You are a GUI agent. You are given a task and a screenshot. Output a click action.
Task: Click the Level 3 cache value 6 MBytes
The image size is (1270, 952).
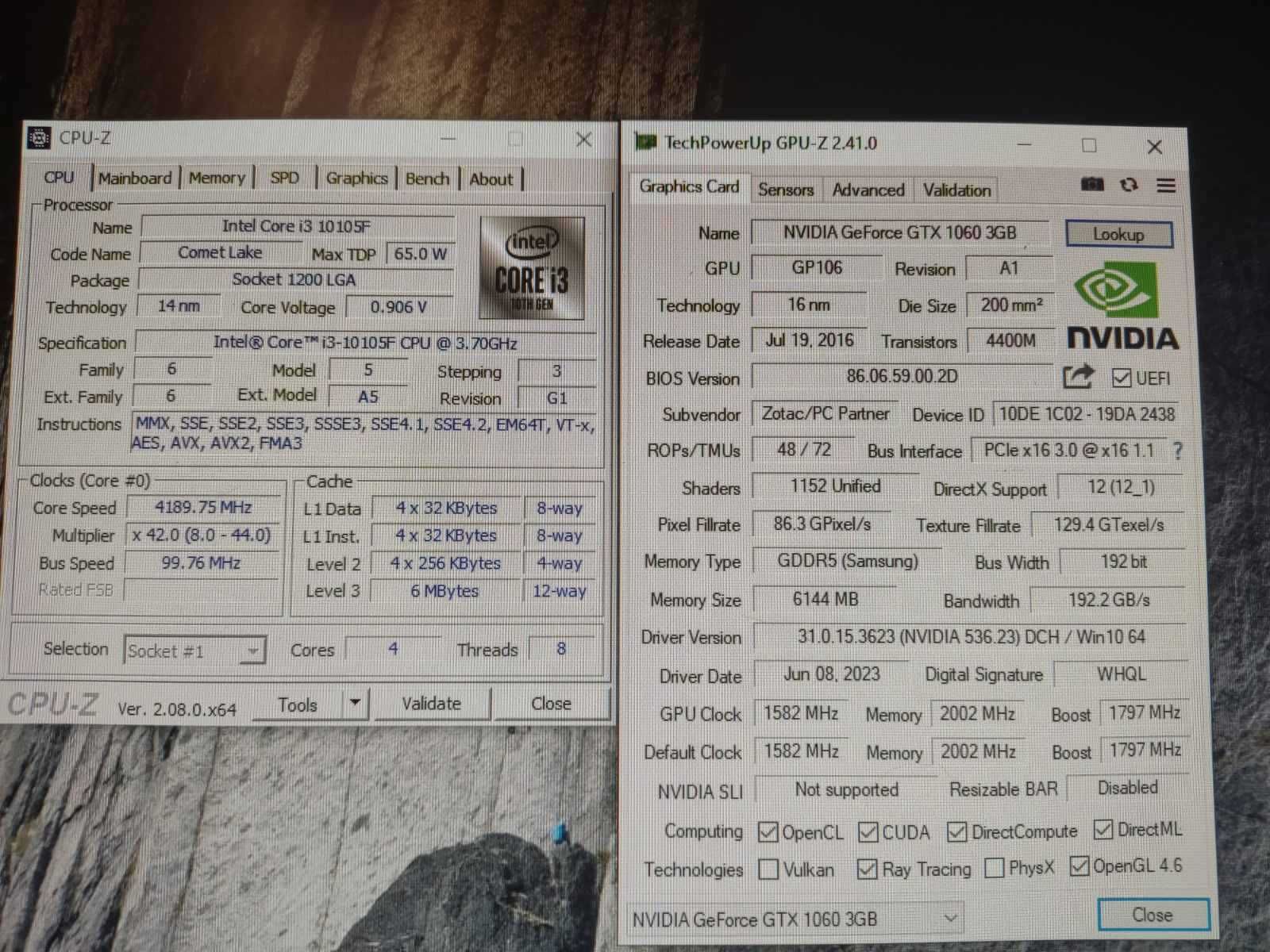[x=444, y=591]
